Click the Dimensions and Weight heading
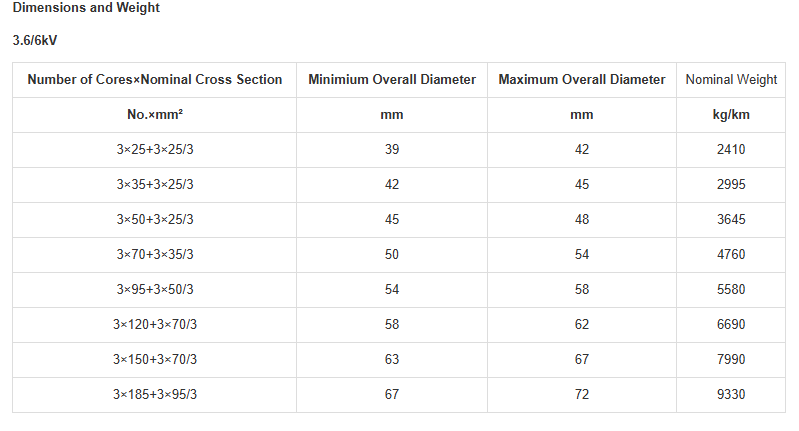 click(x=86, y=8)
